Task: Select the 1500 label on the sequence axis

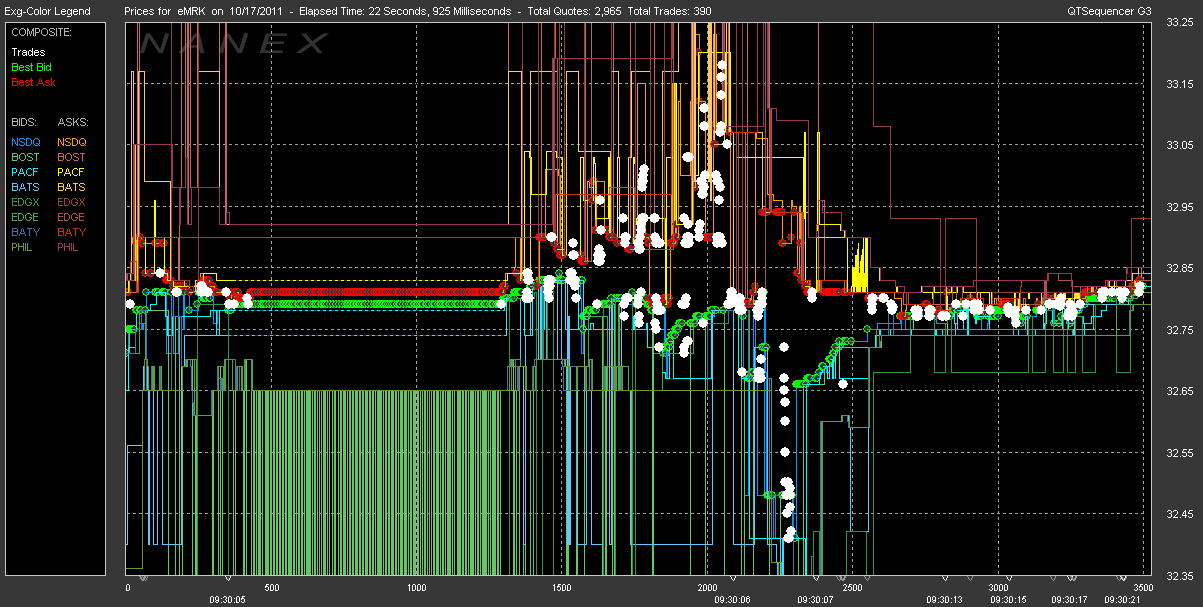Action: point(562,587)
